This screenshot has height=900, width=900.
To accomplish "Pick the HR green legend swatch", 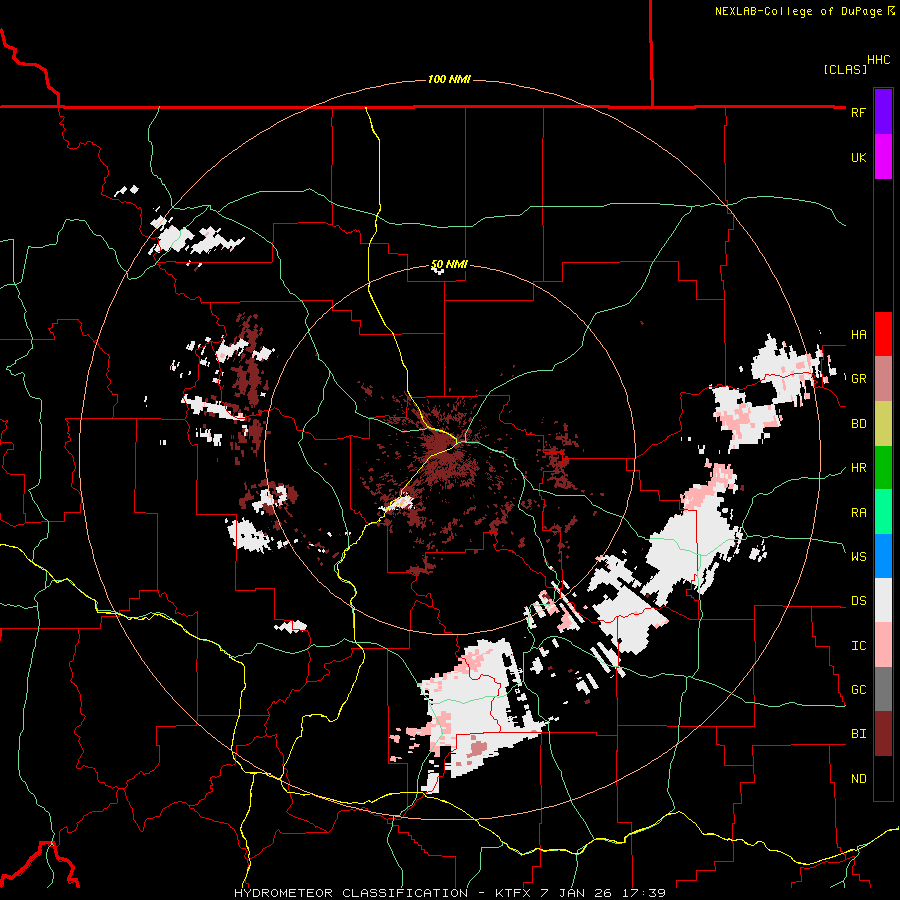I will [883, 467].
